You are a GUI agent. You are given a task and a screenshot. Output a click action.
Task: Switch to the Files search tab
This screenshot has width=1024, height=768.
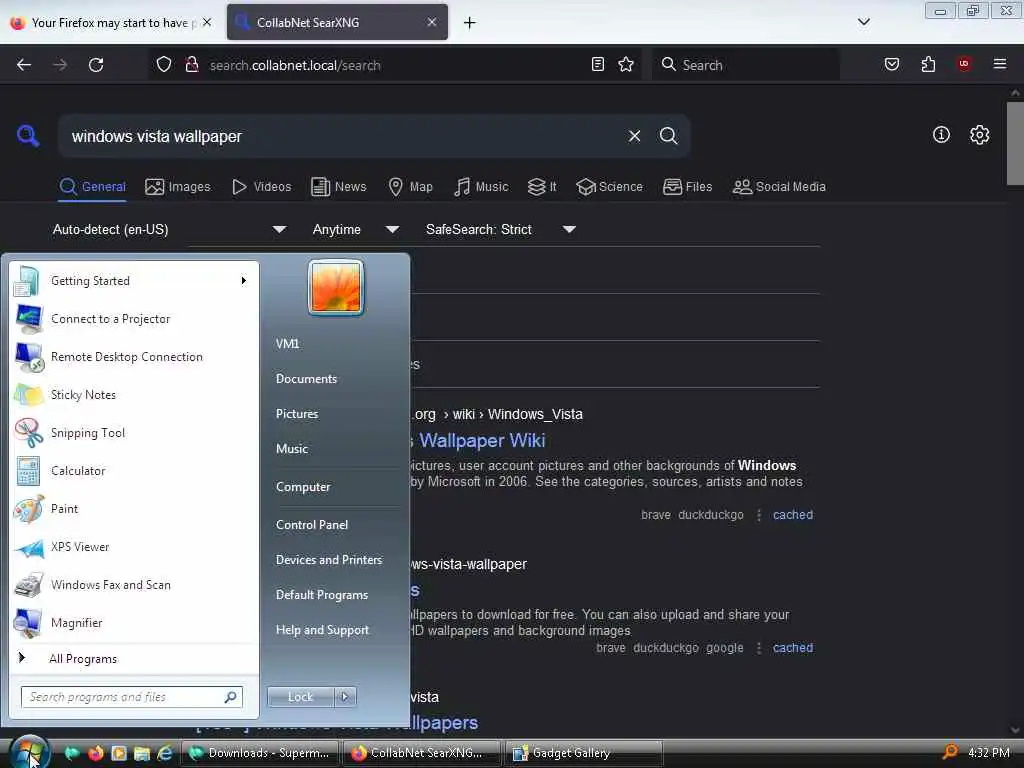[688, 187]
